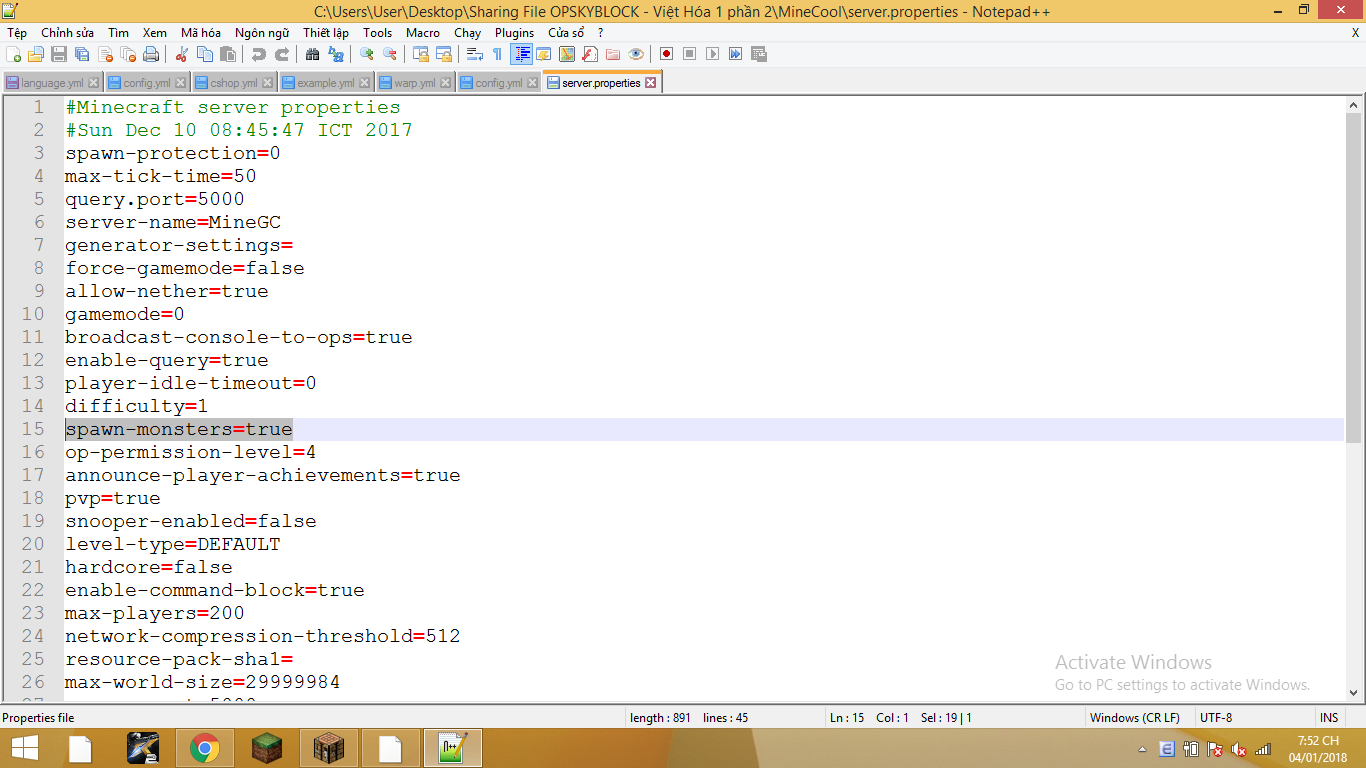Screen dimensions: 1366x768
Task: Open the Macro menu
Action: point(423,33)
